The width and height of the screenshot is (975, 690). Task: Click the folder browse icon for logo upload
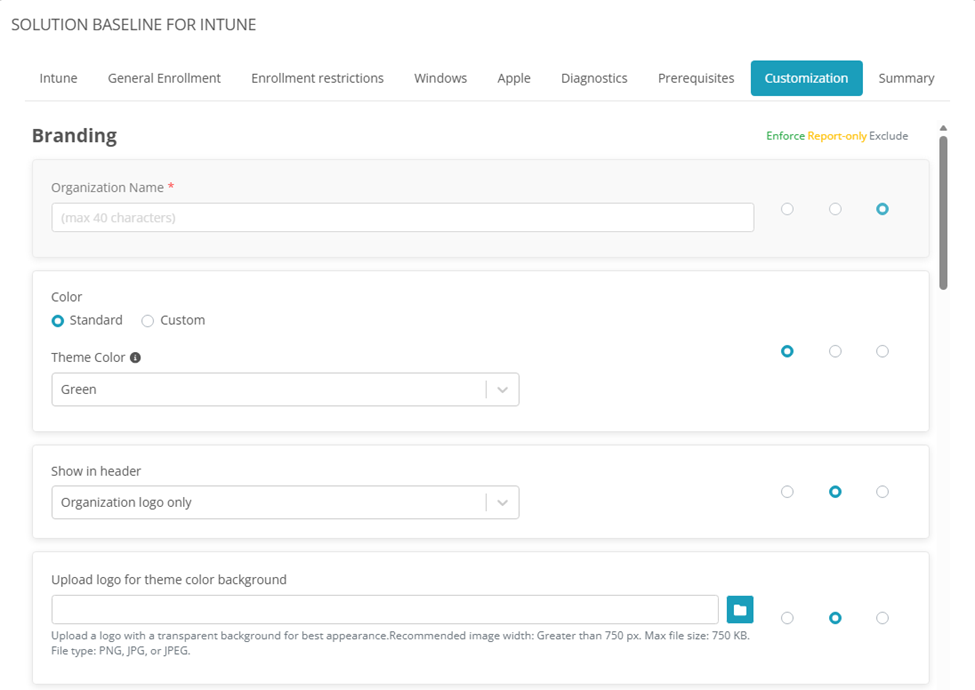pos(739,609)
